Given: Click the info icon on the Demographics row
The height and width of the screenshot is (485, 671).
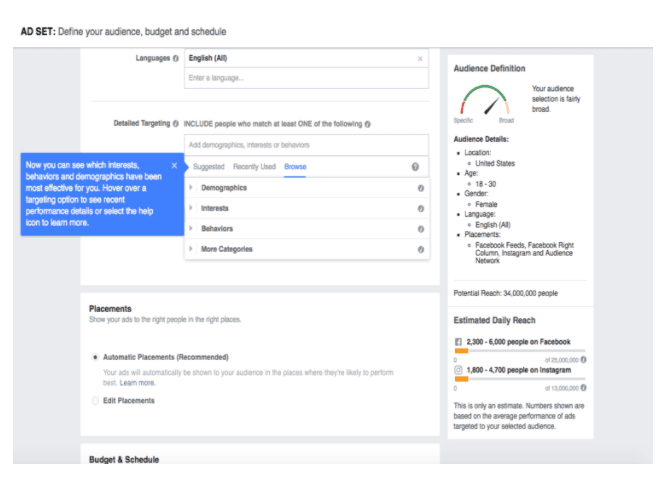Looking at the screenshot, I should coord(421,188).
